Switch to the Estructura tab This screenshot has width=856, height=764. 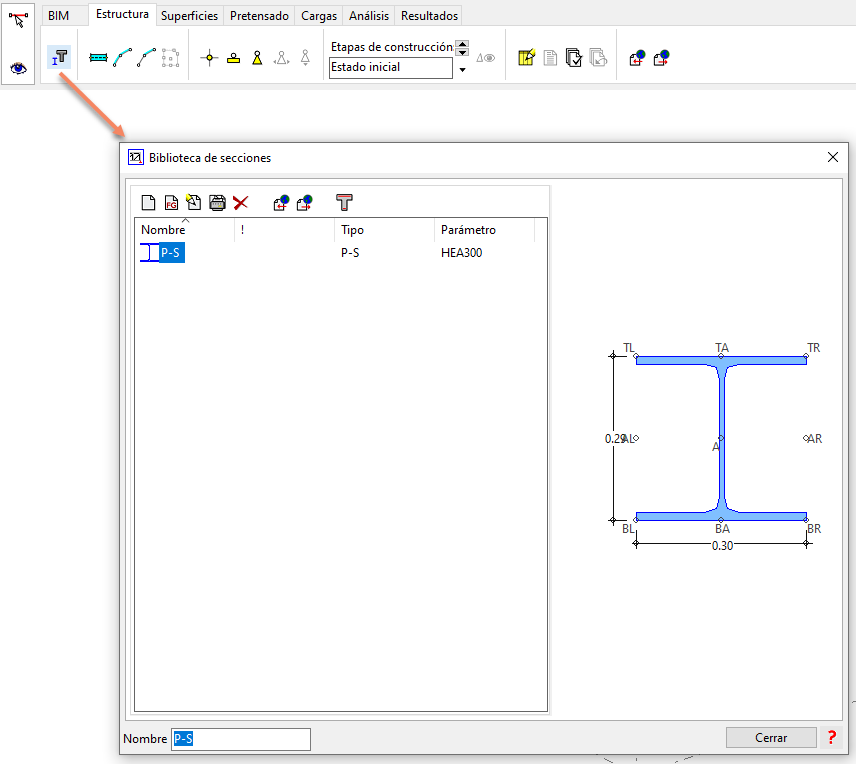pos(122,14)
